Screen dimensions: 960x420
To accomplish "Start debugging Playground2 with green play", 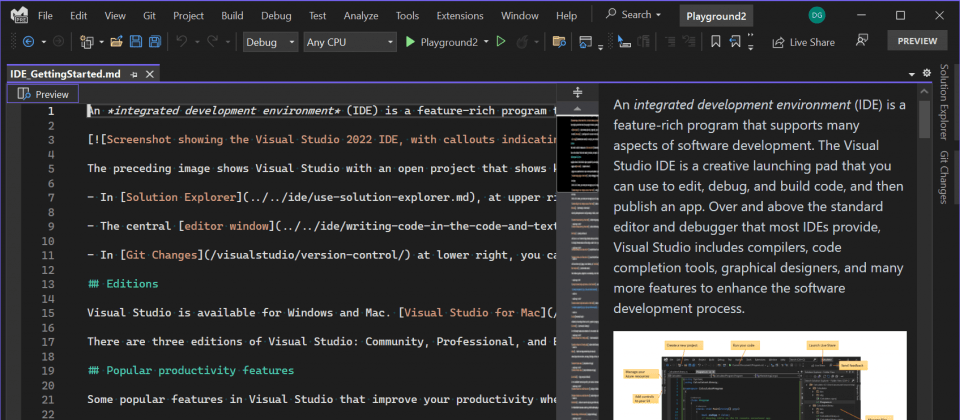I will tap(410, 42).
